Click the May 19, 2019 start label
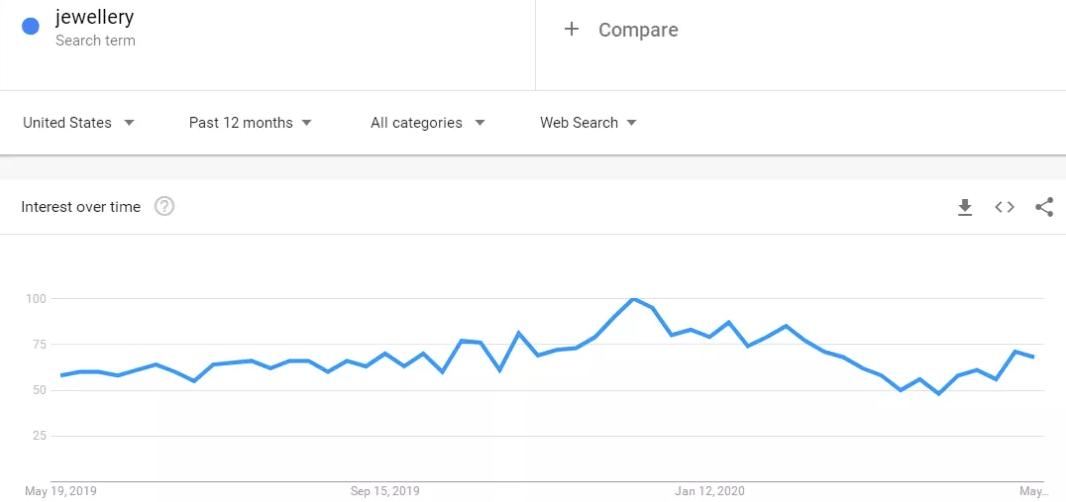The height and width of the screenshot is (502, 1066). (x=61, y=491)
